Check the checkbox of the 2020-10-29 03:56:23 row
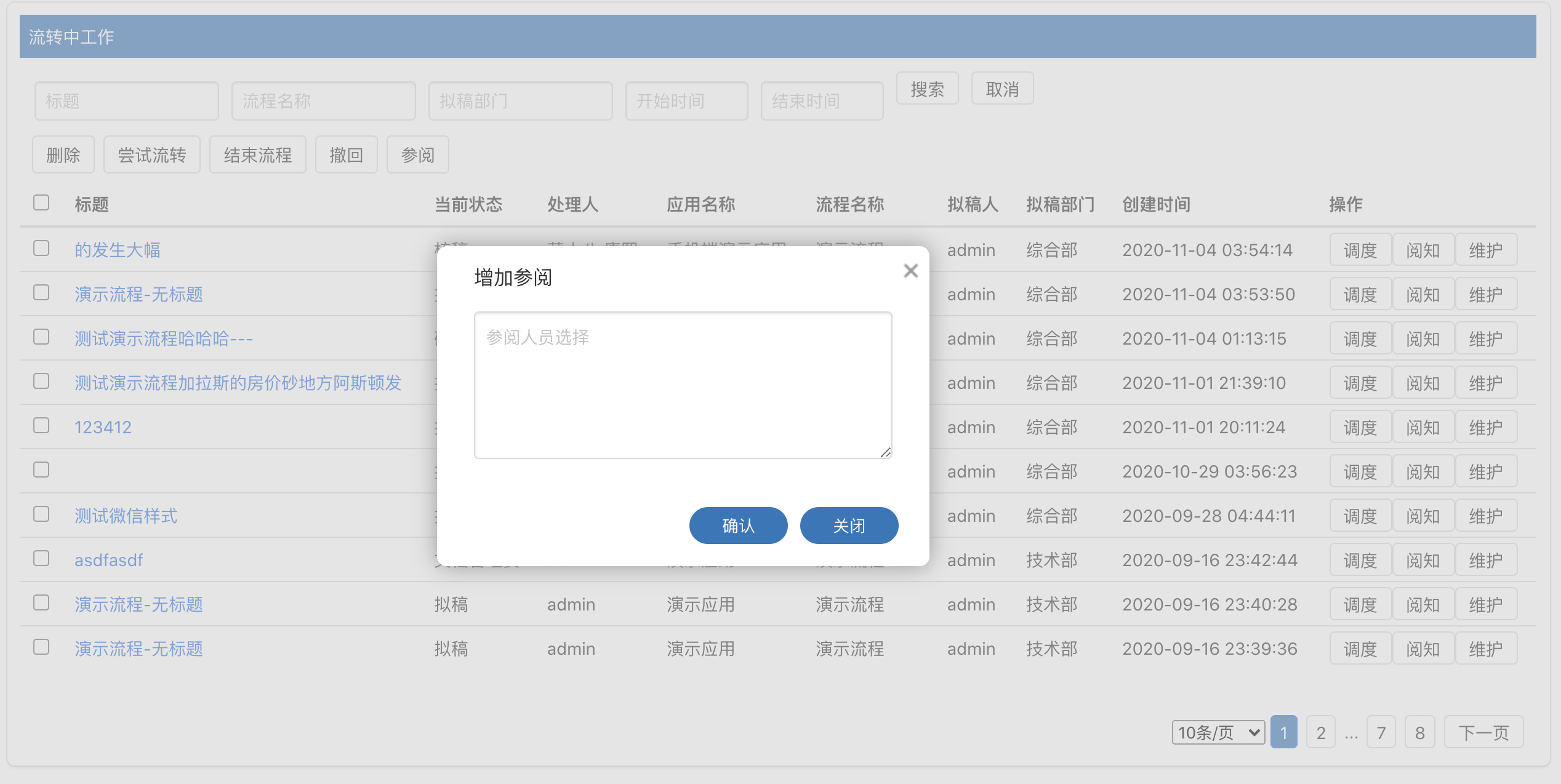This screenshot has height=784, width=1561. tap(41, 470)
